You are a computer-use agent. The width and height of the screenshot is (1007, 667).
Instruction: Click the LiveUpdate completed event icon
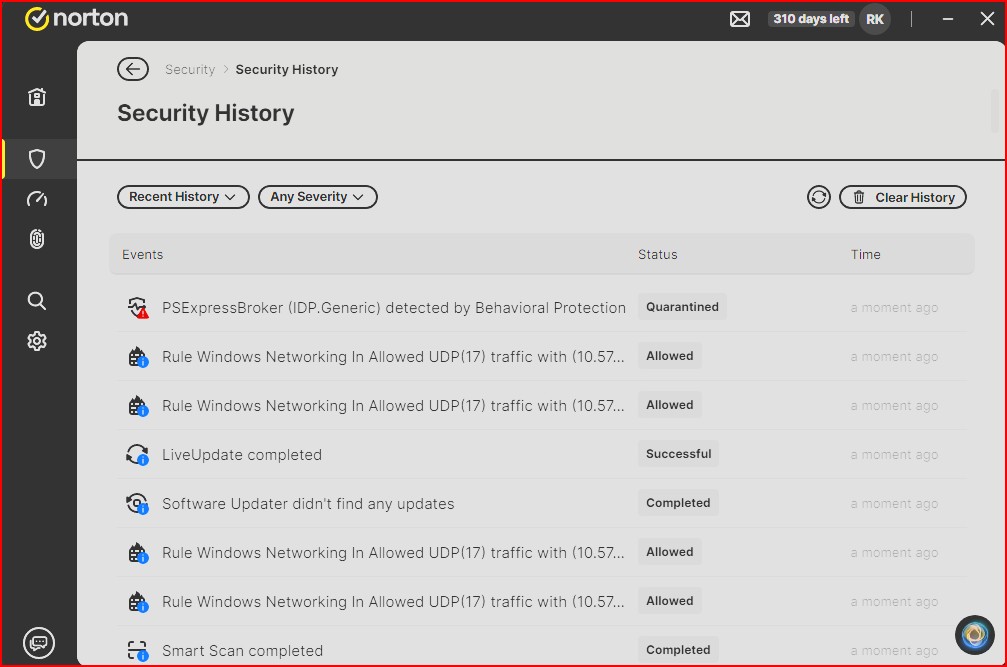137,455
